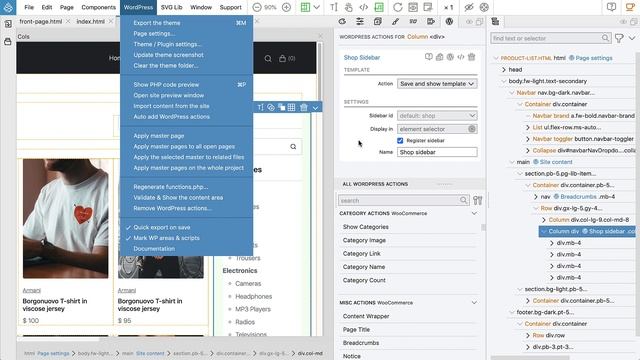Open the File menu

pyautogui.click(x=29, y=7)
